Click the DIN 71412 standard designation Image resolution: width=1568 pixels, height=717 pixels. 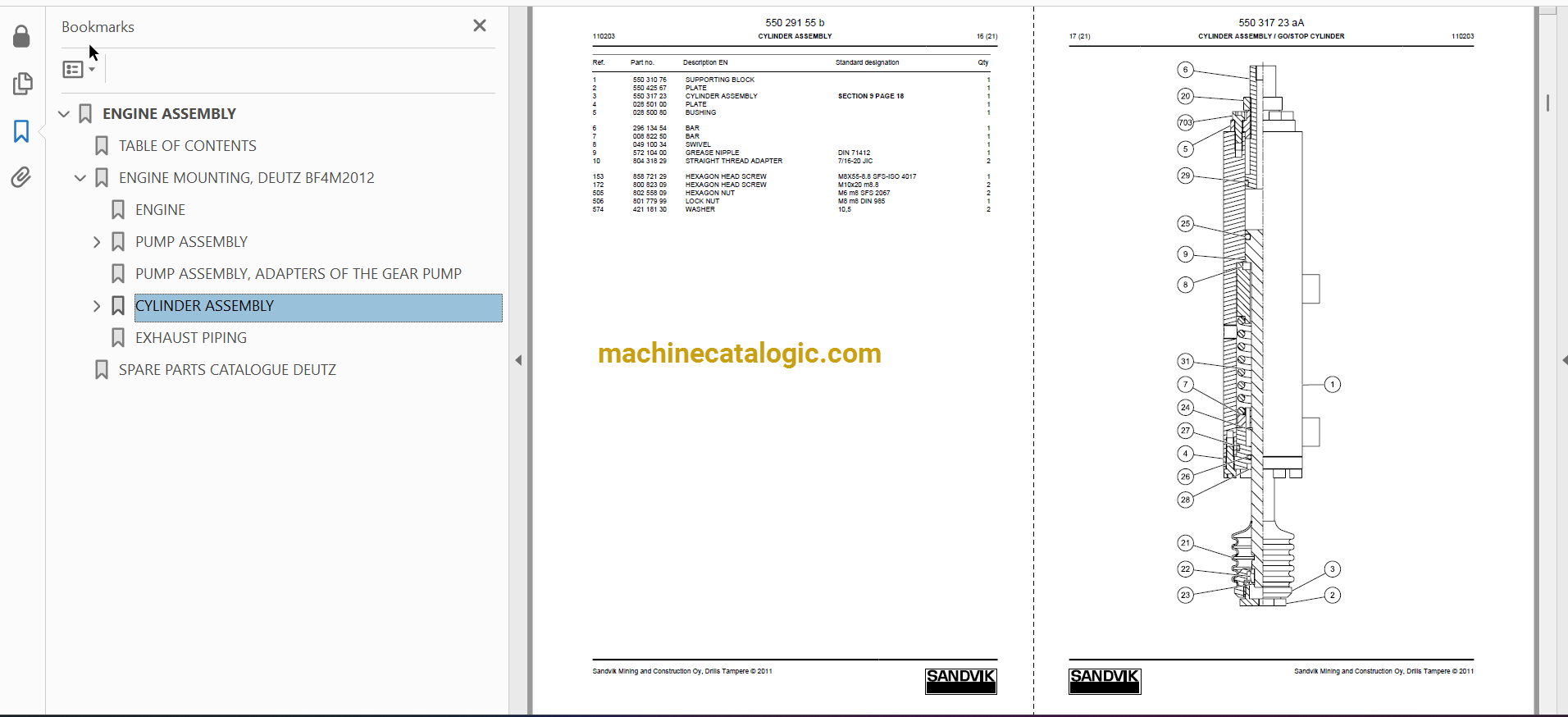pyautogui.click(x=854, y=153)
